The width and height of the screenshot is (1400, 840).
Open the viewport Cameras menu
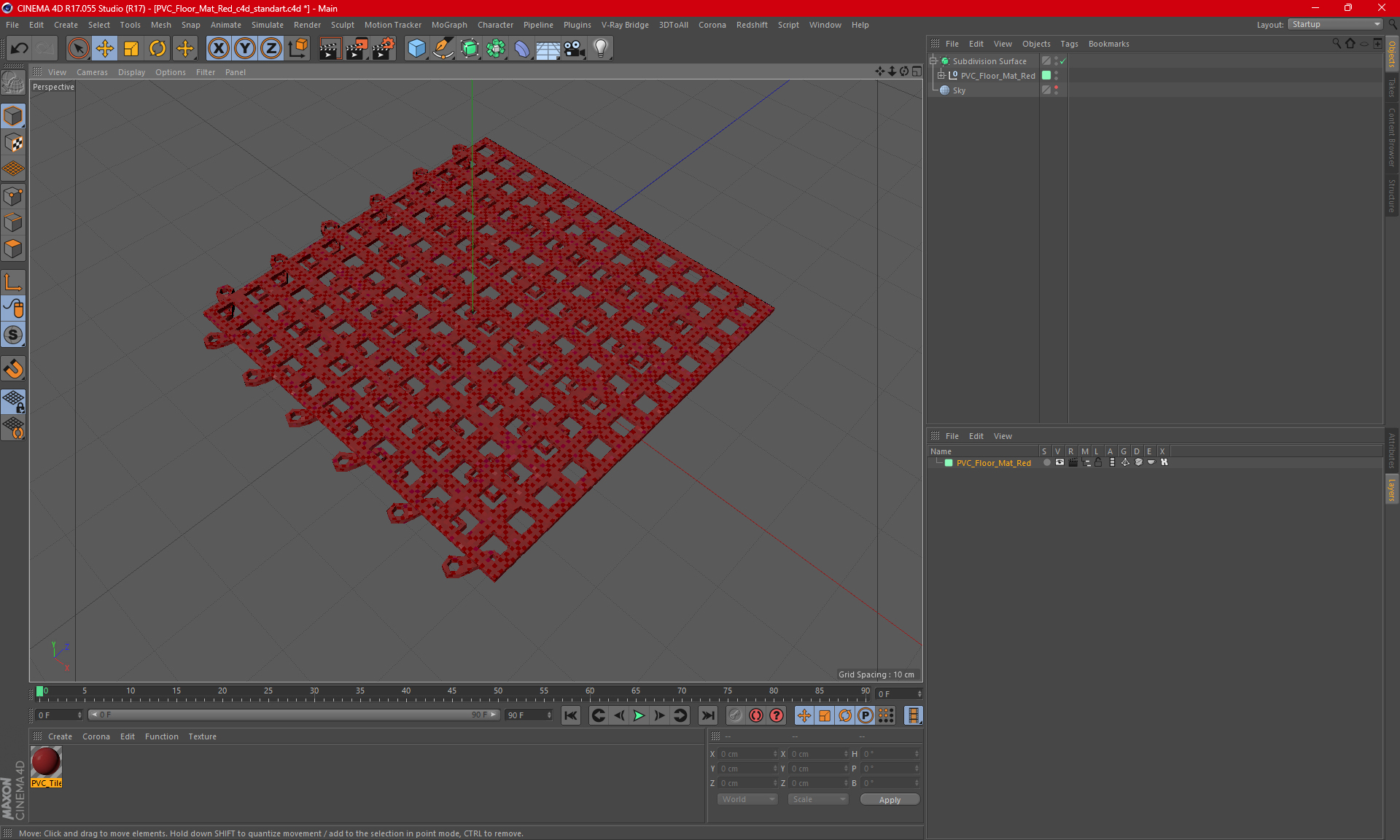coord(92,72)
